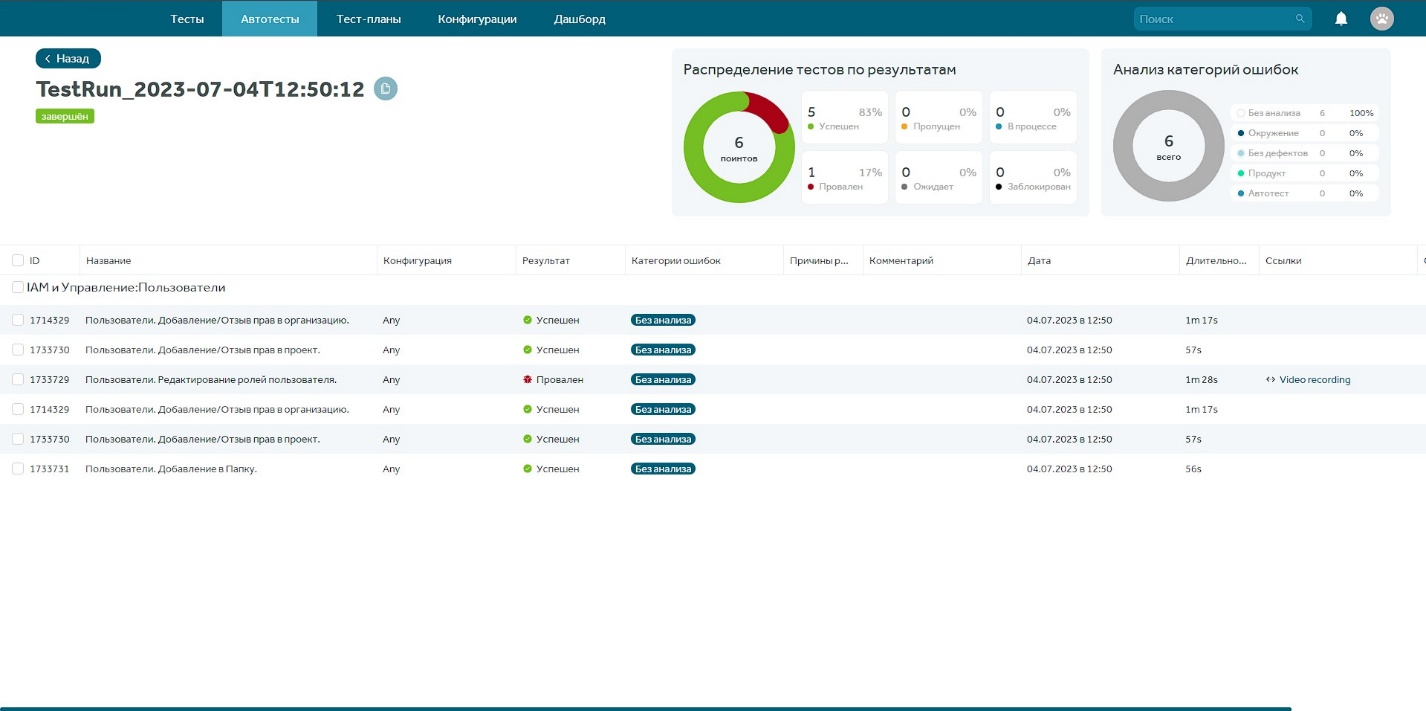Click the 'Без анализа 6 100%' legend row
Screen dimensions: 1426x711
pos(1304,113)
